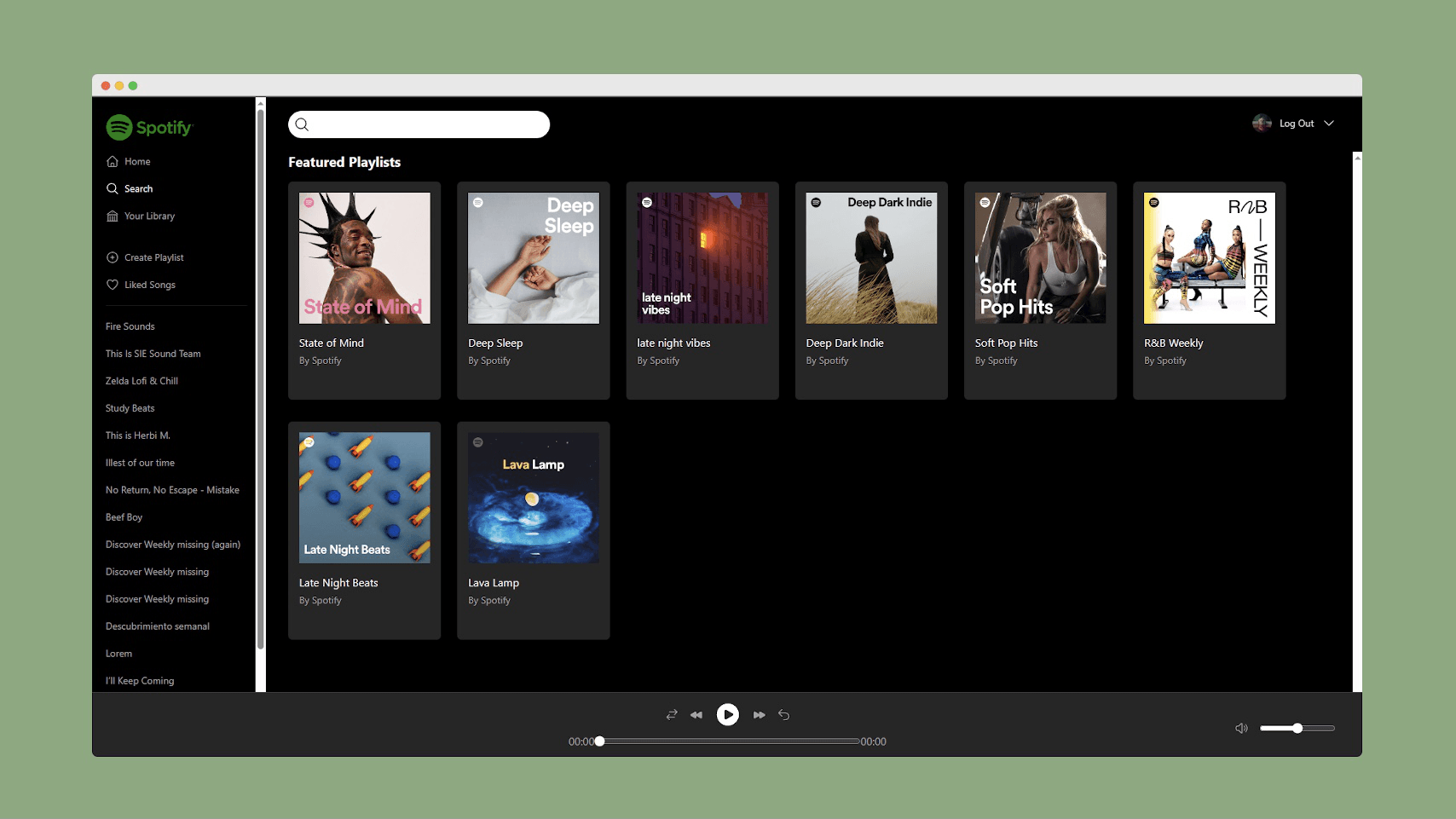Screen dimensions: 1456x819
Task: Mute audio using the speaker icon
Action: pos(1241,728)
